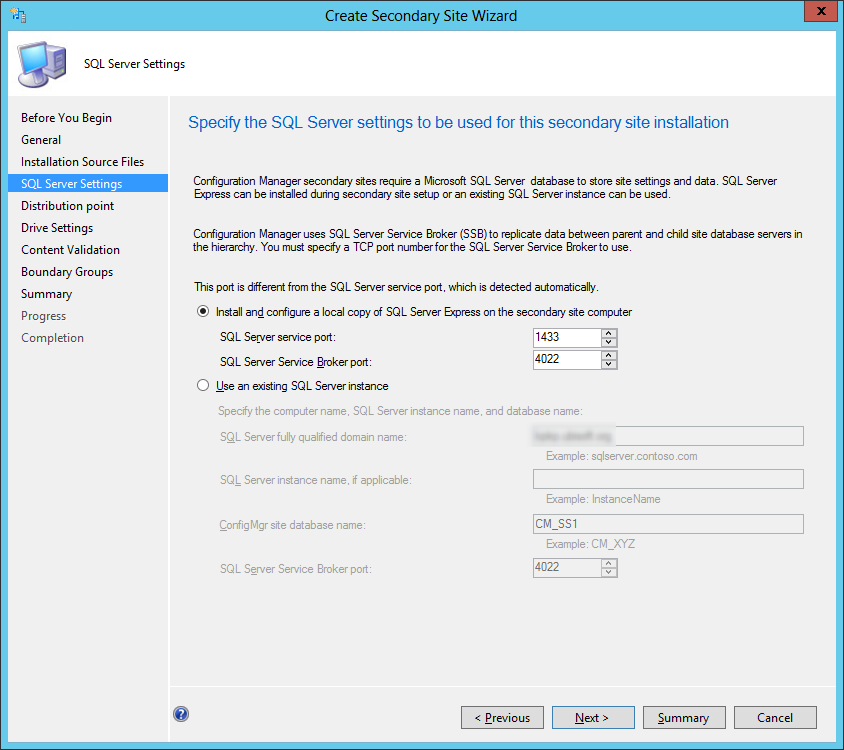
Task: Click the ConfigMgr site database name field
Action: (x=668, y=524)
